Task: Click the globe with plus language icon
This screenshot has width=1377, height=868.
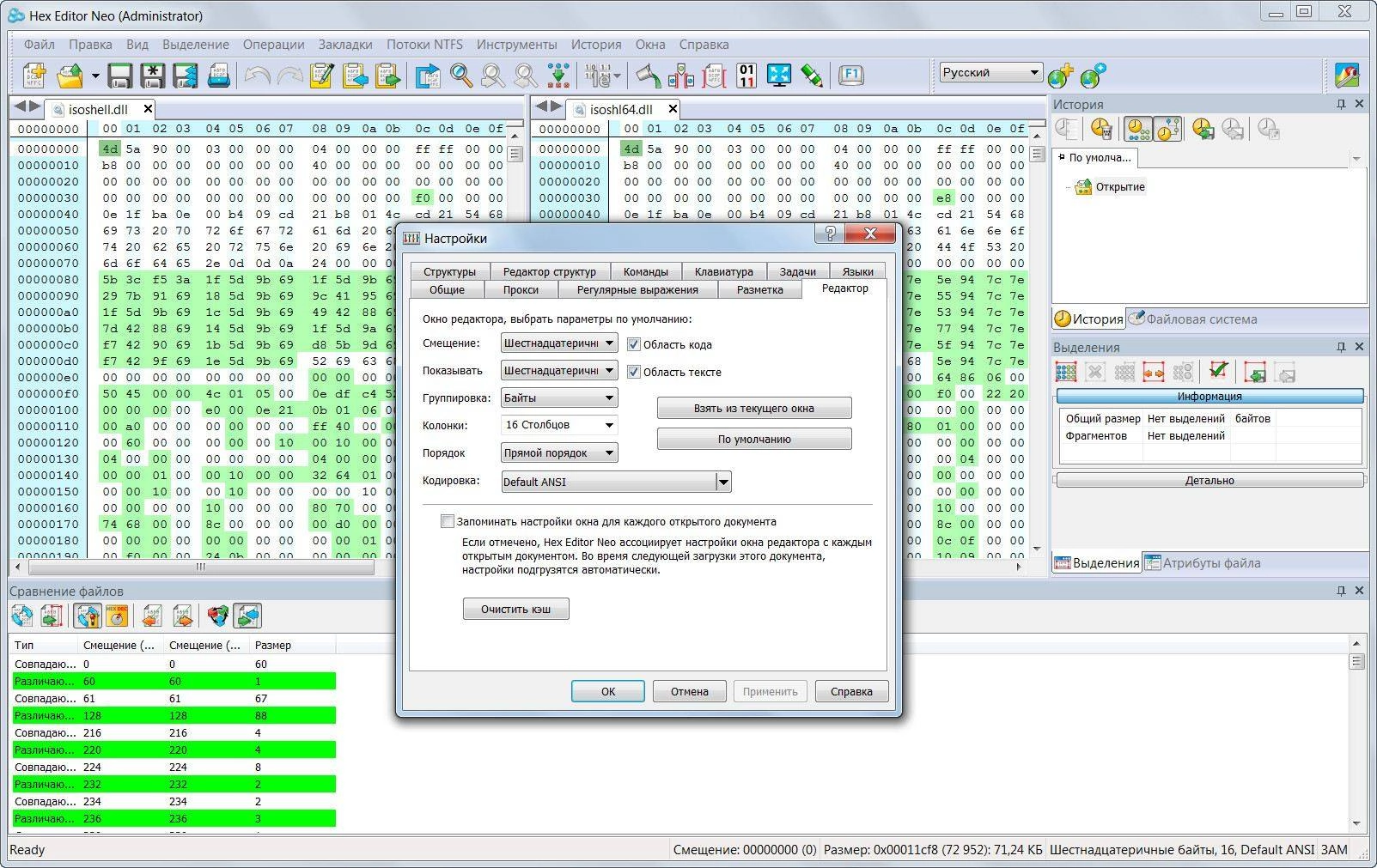Action: coord(1061,76)
